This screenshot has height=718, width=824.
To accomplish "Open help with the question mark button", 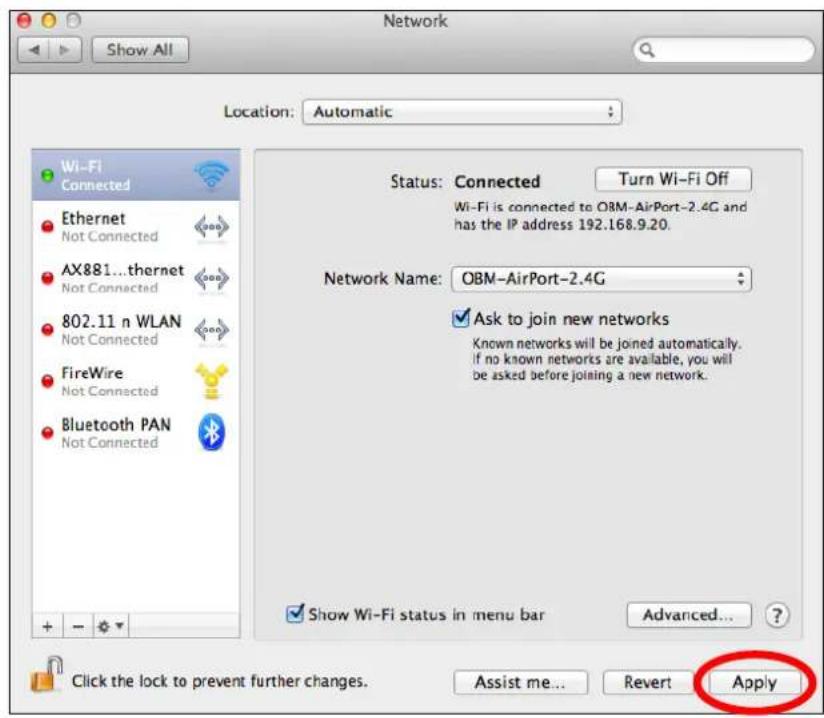I will tap(777, 614).
